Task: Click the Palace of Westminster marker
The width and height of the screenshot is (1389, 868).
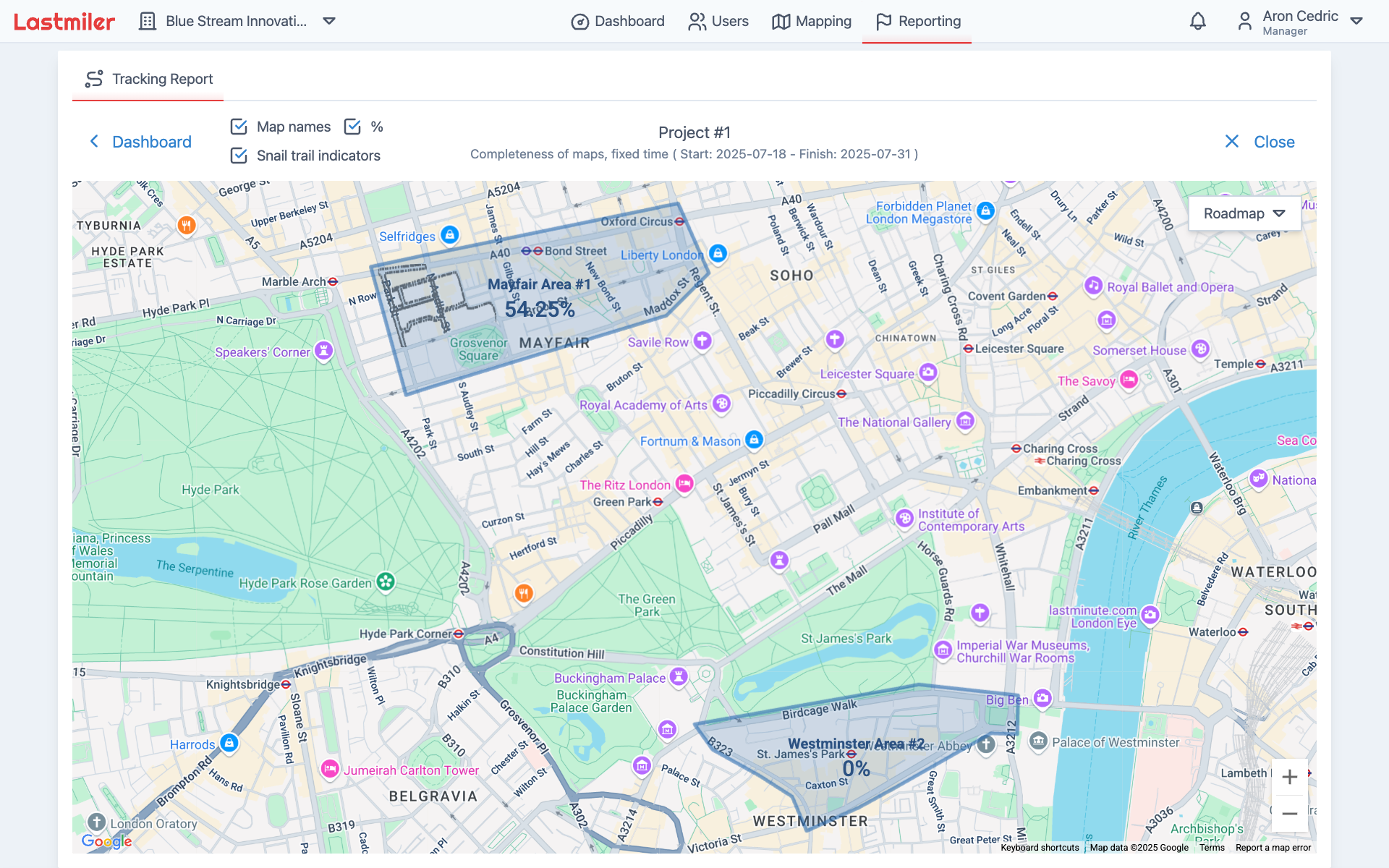Action: [x=1038, y=741]
